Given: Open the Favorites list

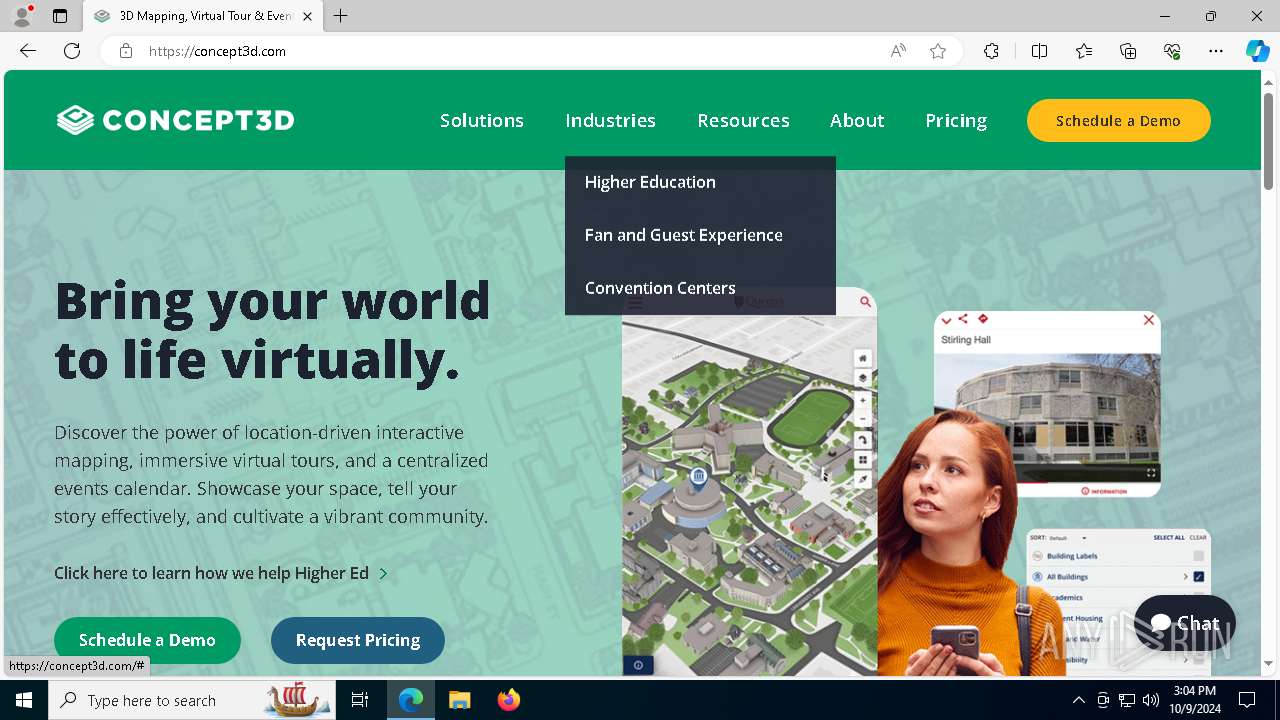Looking at the screenshot, I should [1084, 51].
